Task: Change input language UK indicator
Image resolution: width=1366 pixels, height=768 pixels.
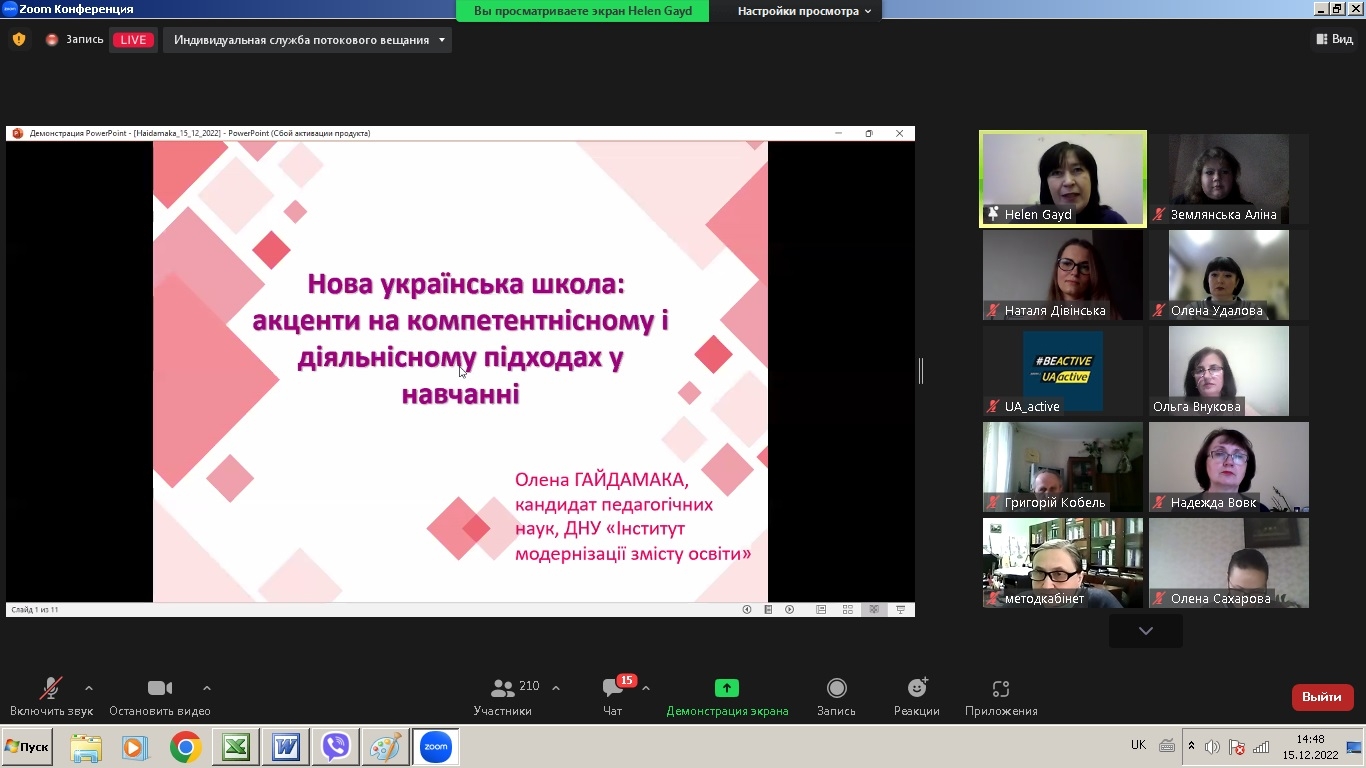Action: coord(1138,745)
